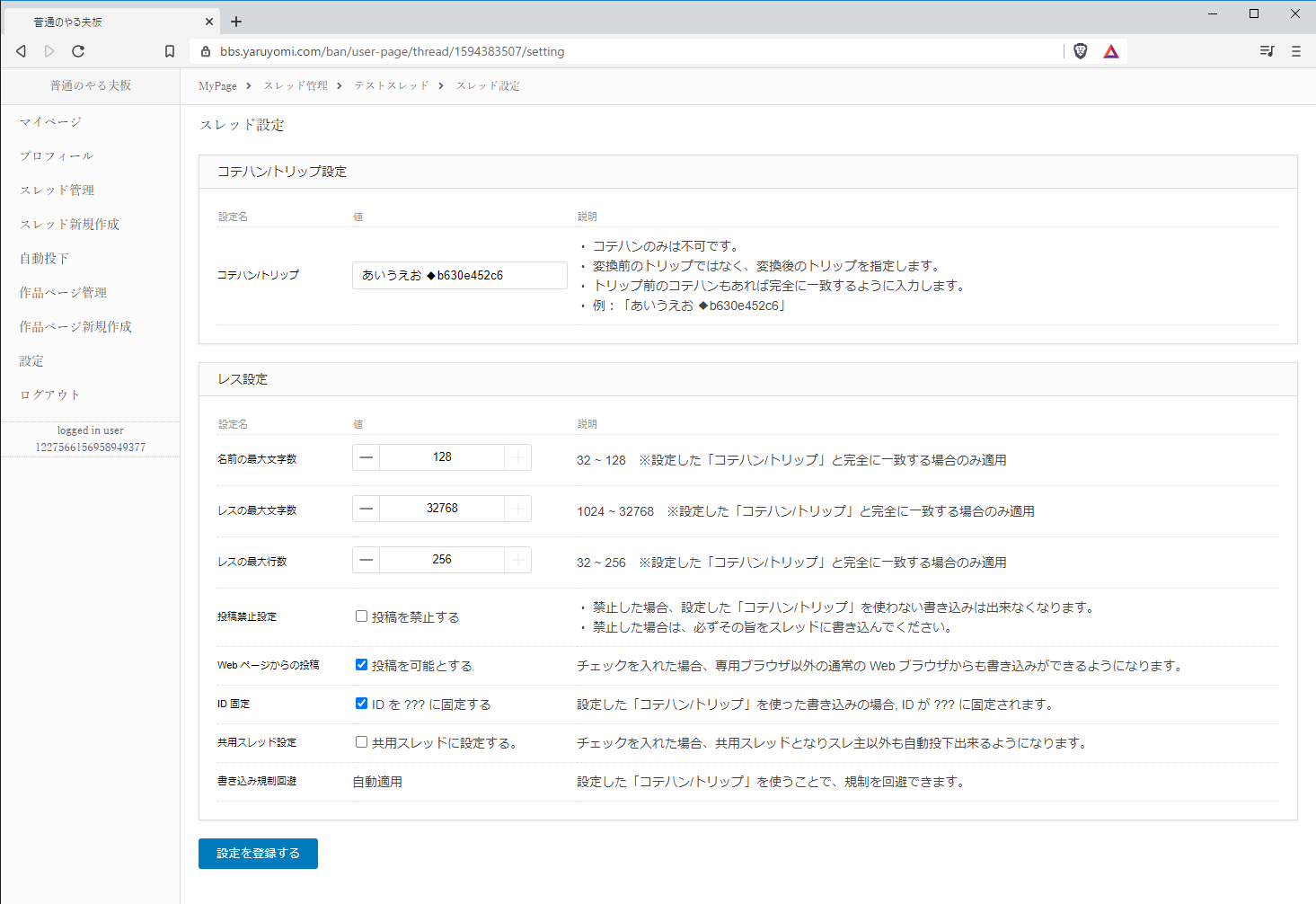The image size is (1316, 904).
Task: Click the browser forward navigation arrow
Action: (x=49, y=51)
